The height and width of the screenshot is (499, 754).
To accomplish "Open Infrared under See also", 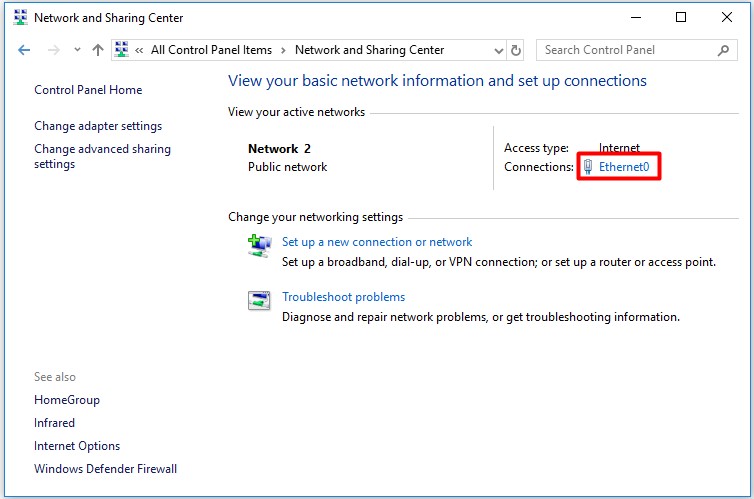I will click(x=54, y=423).
